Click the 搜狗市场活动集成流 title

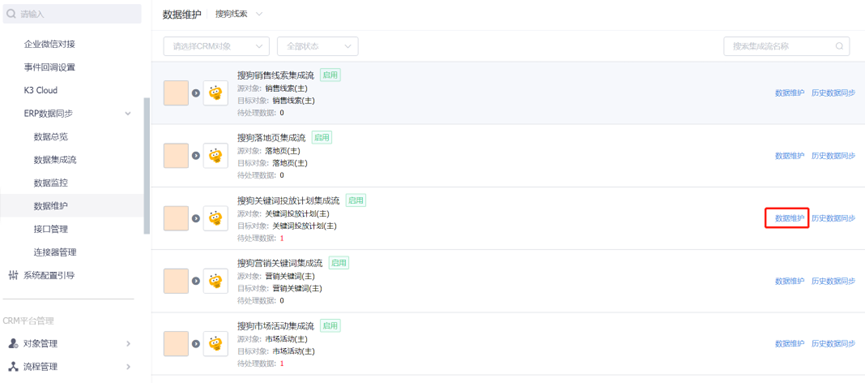coord(275,325)
